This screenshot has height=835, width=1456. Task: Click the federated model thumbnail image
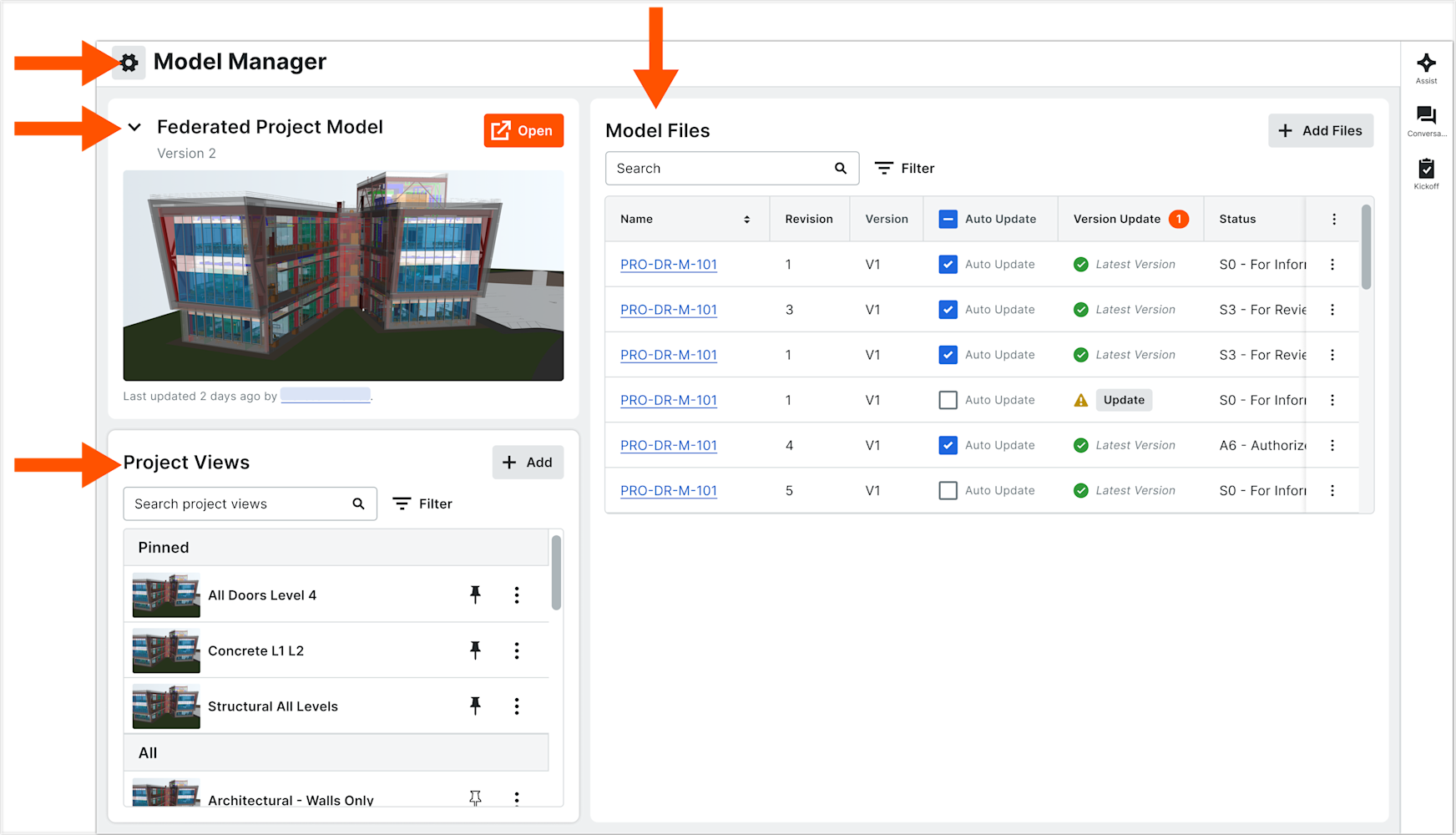tap(343, 276)
